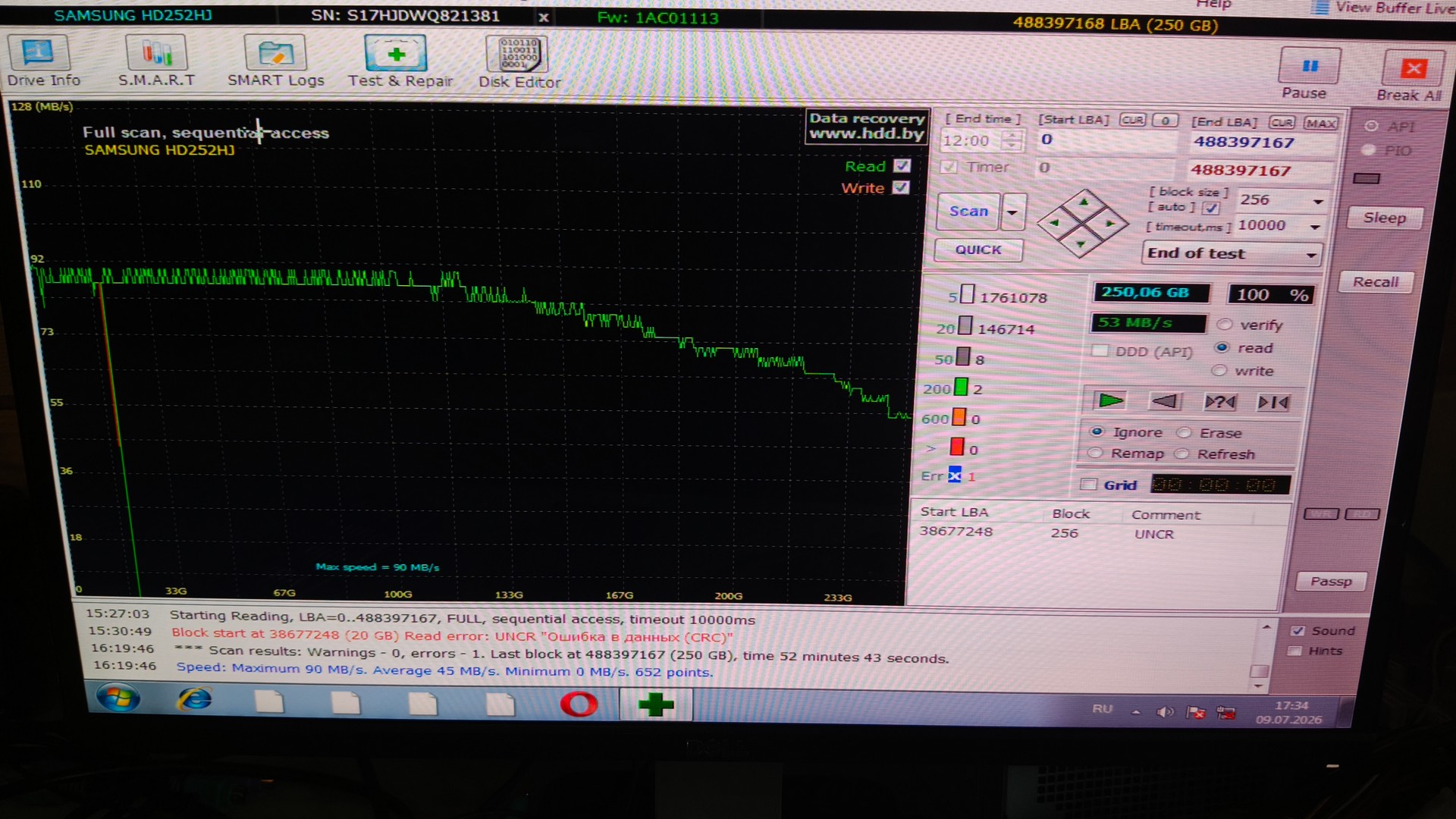1456x819 pixels.
Task: Open the Opera browser taskbar icon
Action: (x=579, y=705)
